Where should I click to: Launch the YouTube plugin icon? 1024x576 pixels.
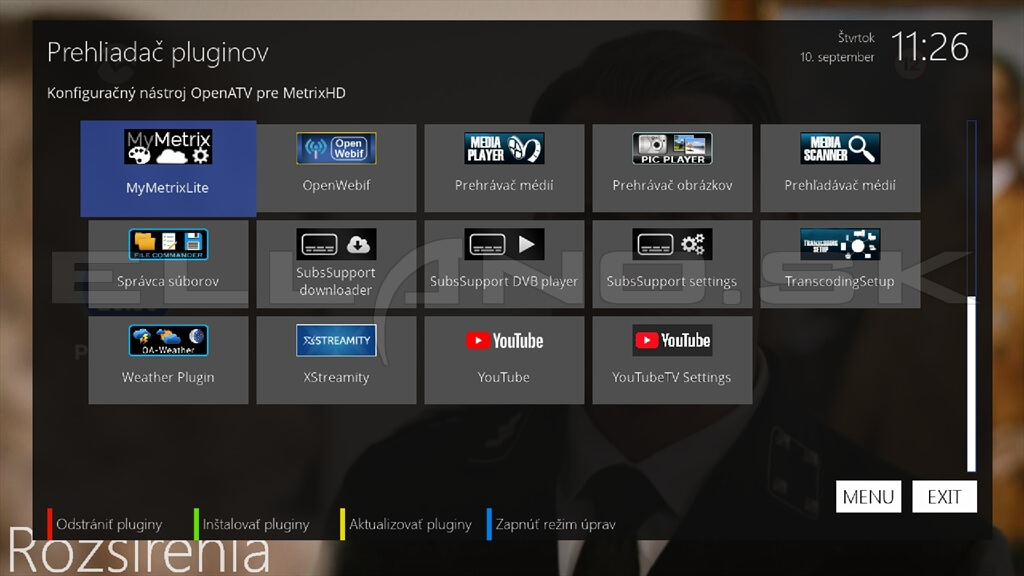[x=504, y=340]
